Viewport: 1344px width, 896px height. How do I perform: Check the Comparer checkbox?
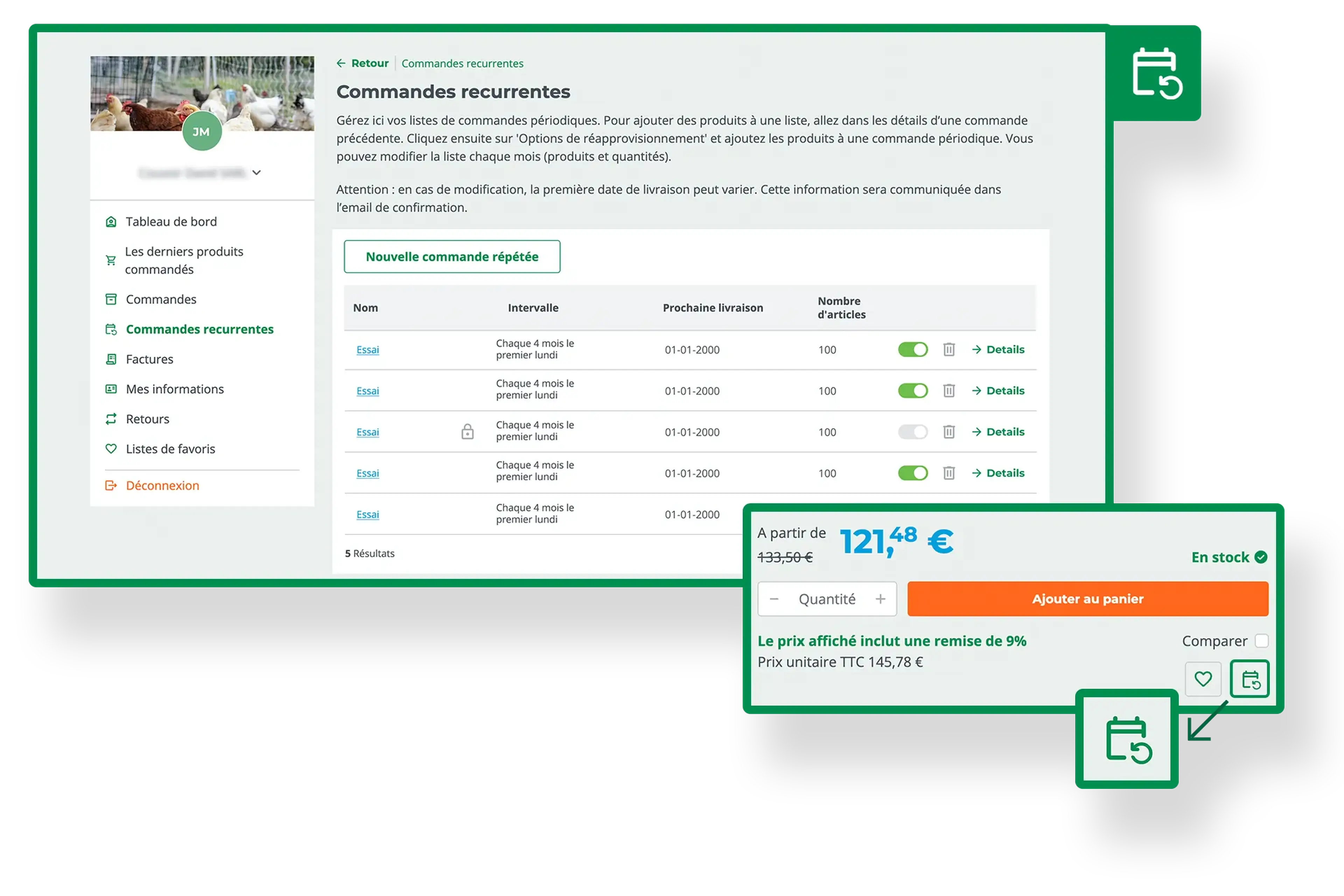(1262, 640)
